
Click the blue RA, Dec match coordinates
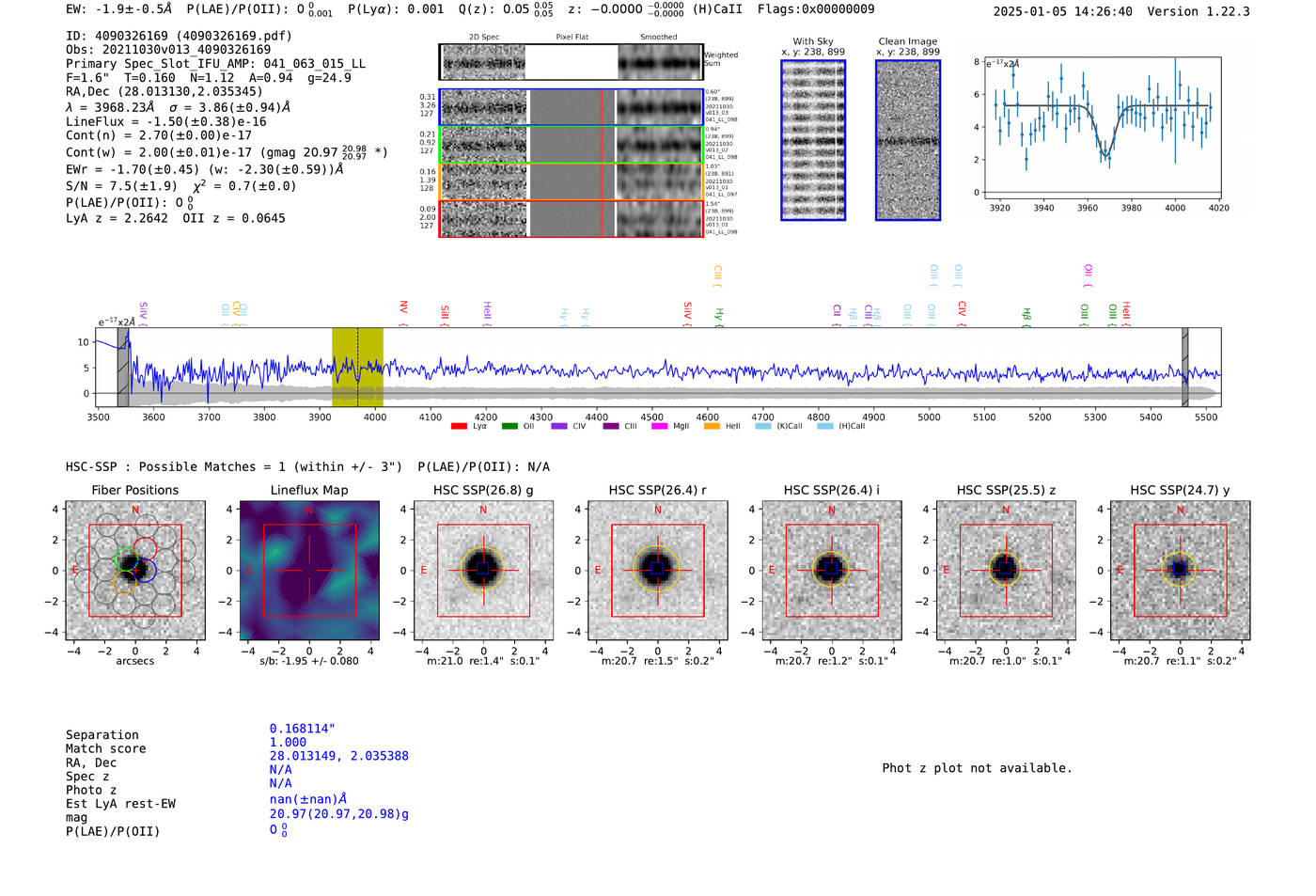pos(338,756)
